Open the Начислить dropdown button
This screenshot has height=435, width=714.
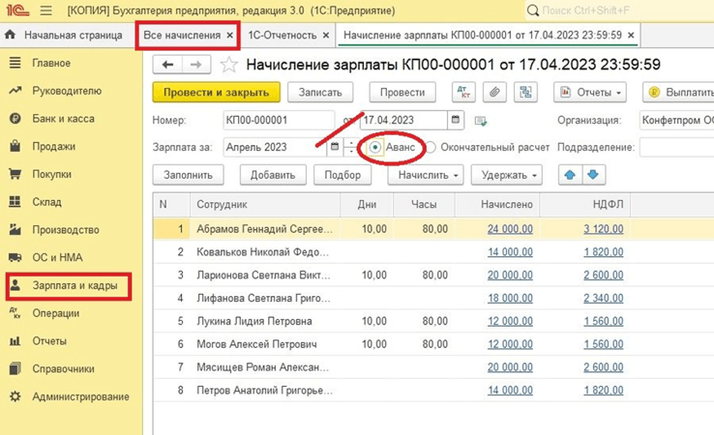tap(428, 174)
